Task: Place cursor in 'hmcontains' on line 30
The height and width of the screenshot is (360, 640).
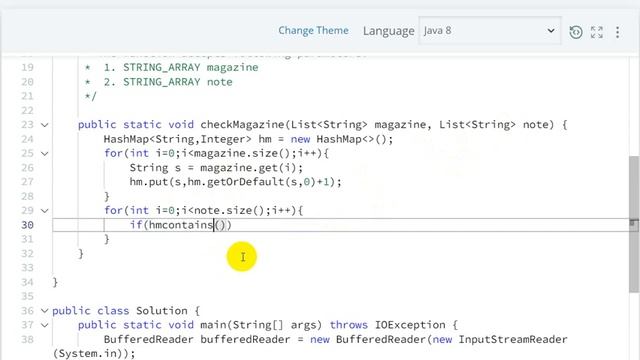Action: pyautogui.click(x=181, y=225)
